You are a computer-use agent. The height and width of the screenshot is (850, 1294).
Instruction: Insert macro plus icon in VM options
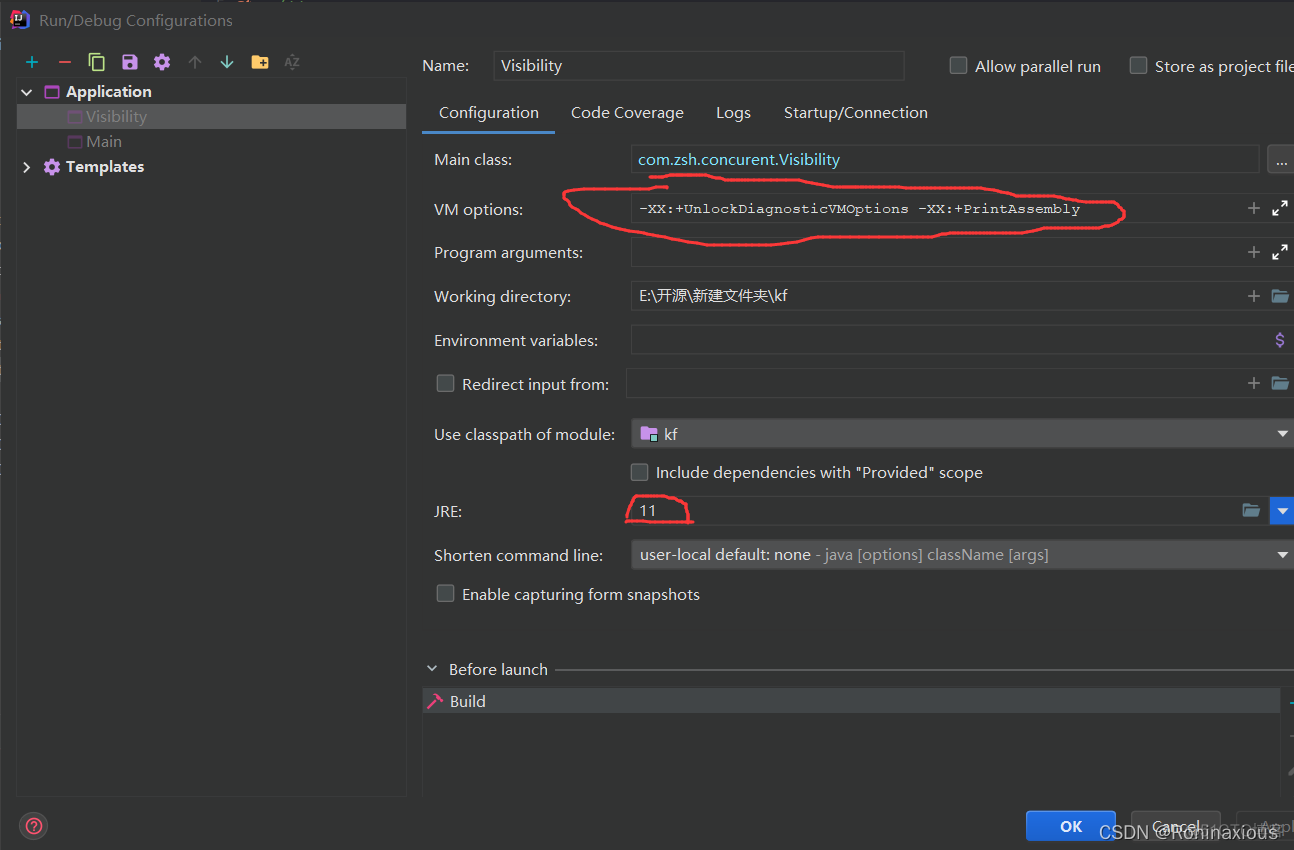(1253, 208)
